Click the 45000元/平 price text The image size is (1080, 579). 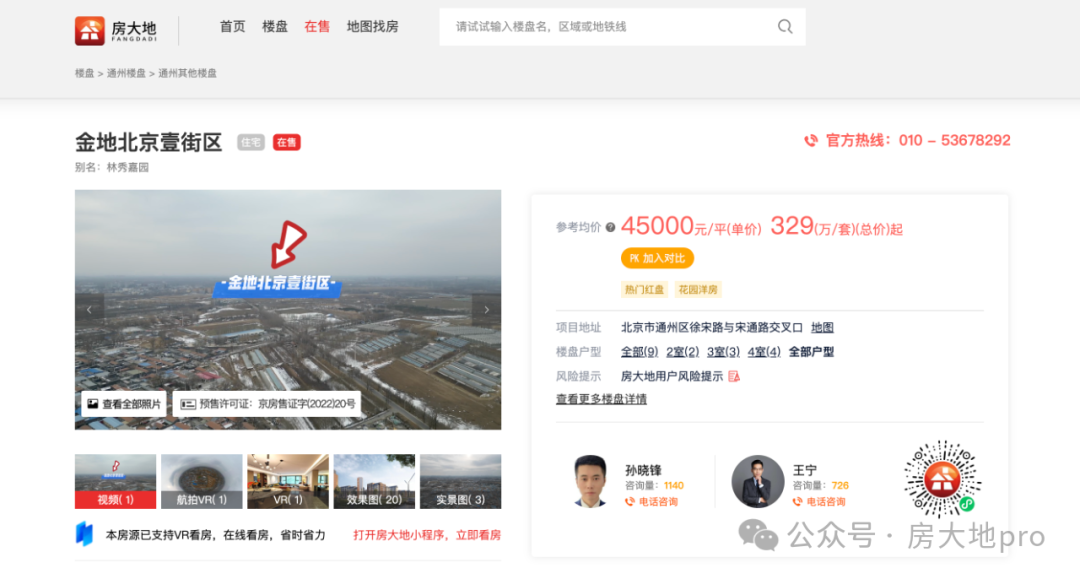tap(691, 226)
